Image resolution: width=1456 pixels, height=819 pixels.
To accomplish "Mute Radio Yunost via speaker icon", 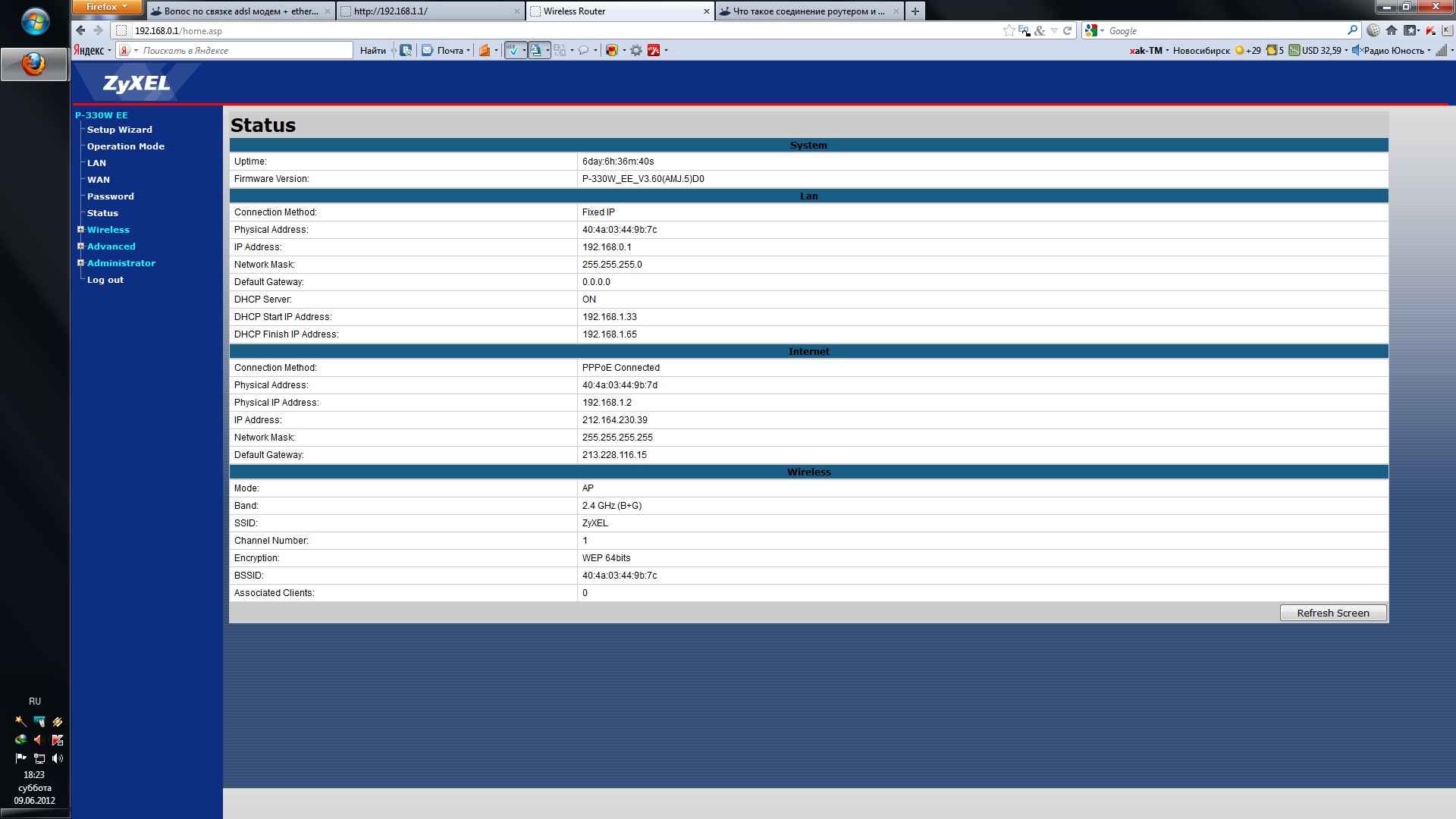I will [1357, 51].
